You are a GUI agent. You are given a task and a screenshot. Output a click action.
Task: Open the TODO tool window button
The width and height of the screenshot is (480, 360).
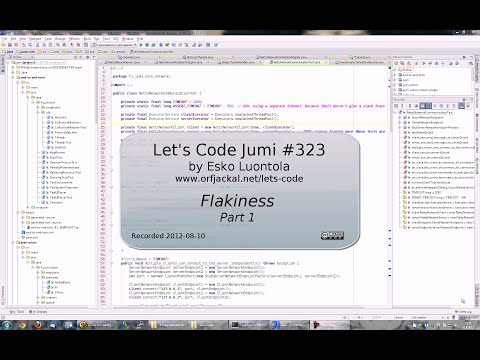coord(17,312)
